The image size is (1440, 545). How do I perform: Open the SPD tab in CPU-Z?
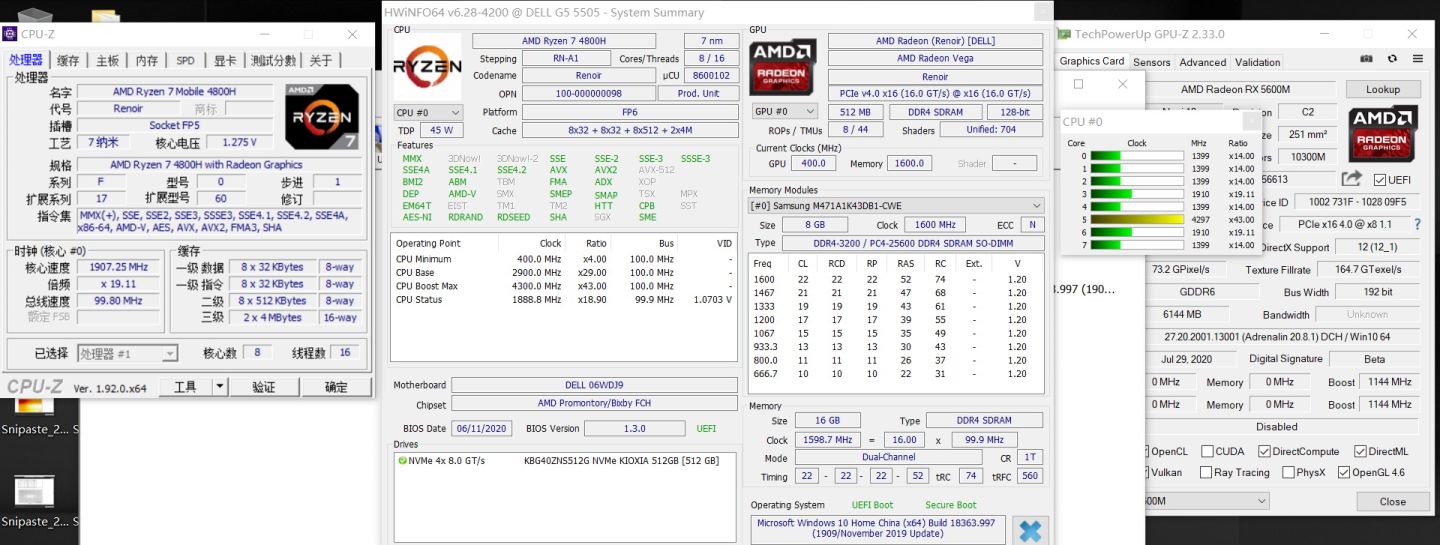pyautogui.click(x=185, y=61)
